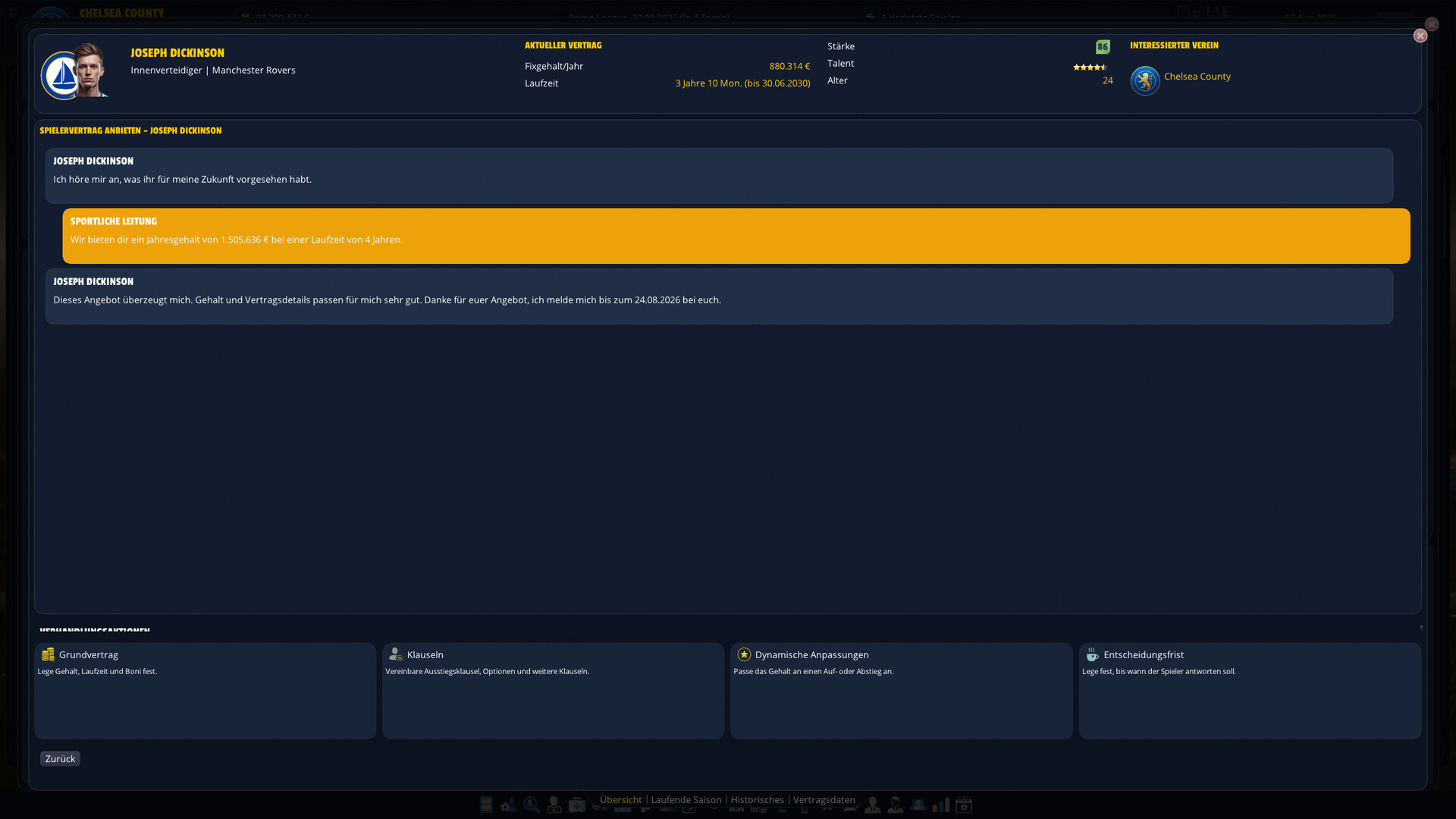Click the Chelsea County club crest
The width and height of the screenshot is (1456, 819).
[1145, 80]
